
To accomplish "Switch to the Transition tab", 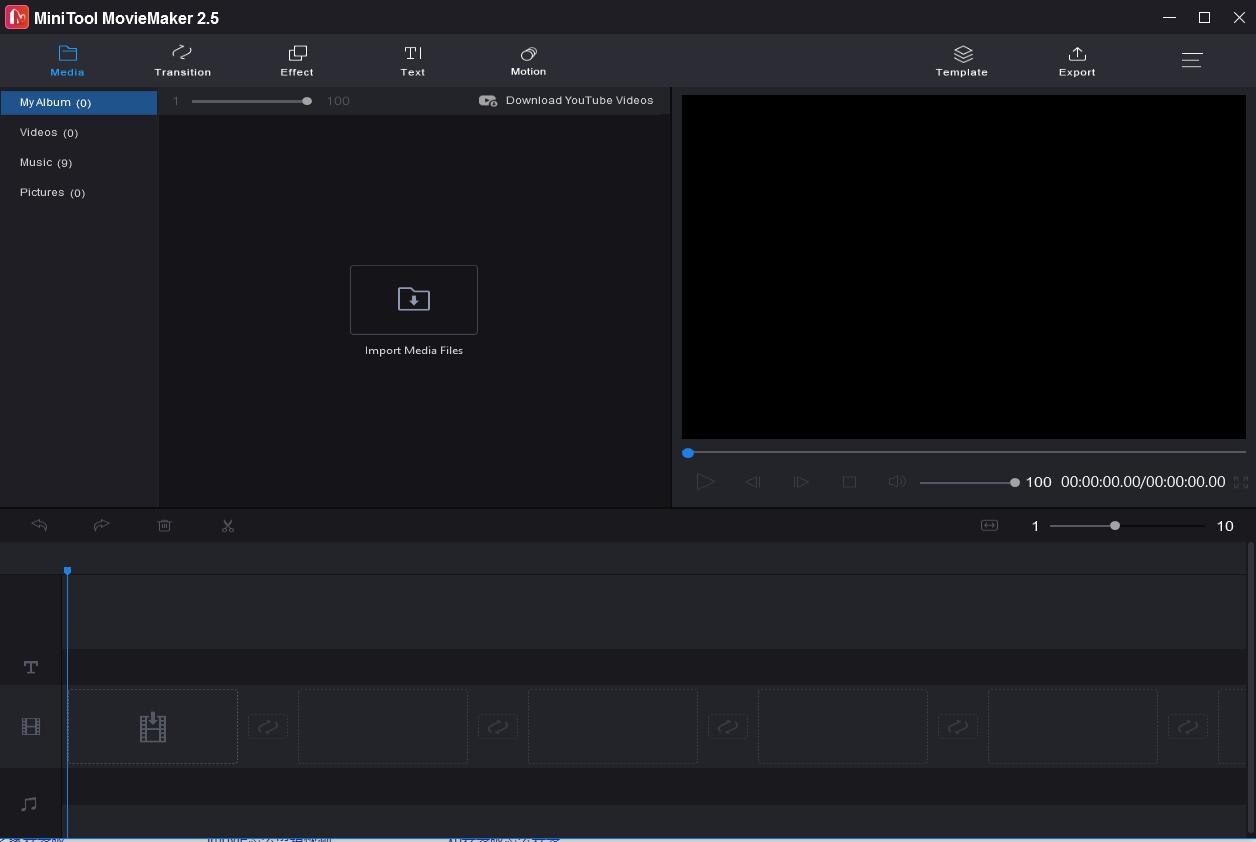I will (182, 60).
